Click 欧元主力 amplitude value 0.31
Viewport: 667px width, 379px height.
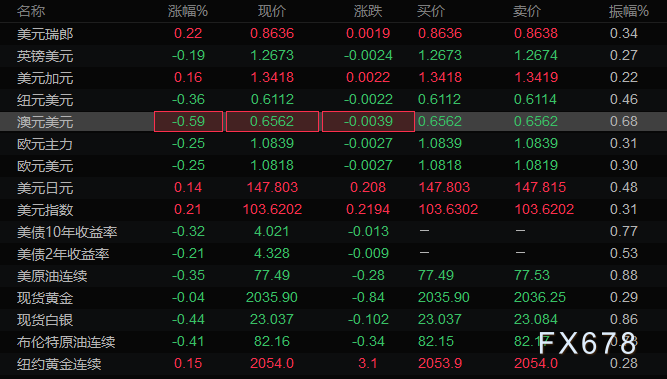[x=624, y=143]
